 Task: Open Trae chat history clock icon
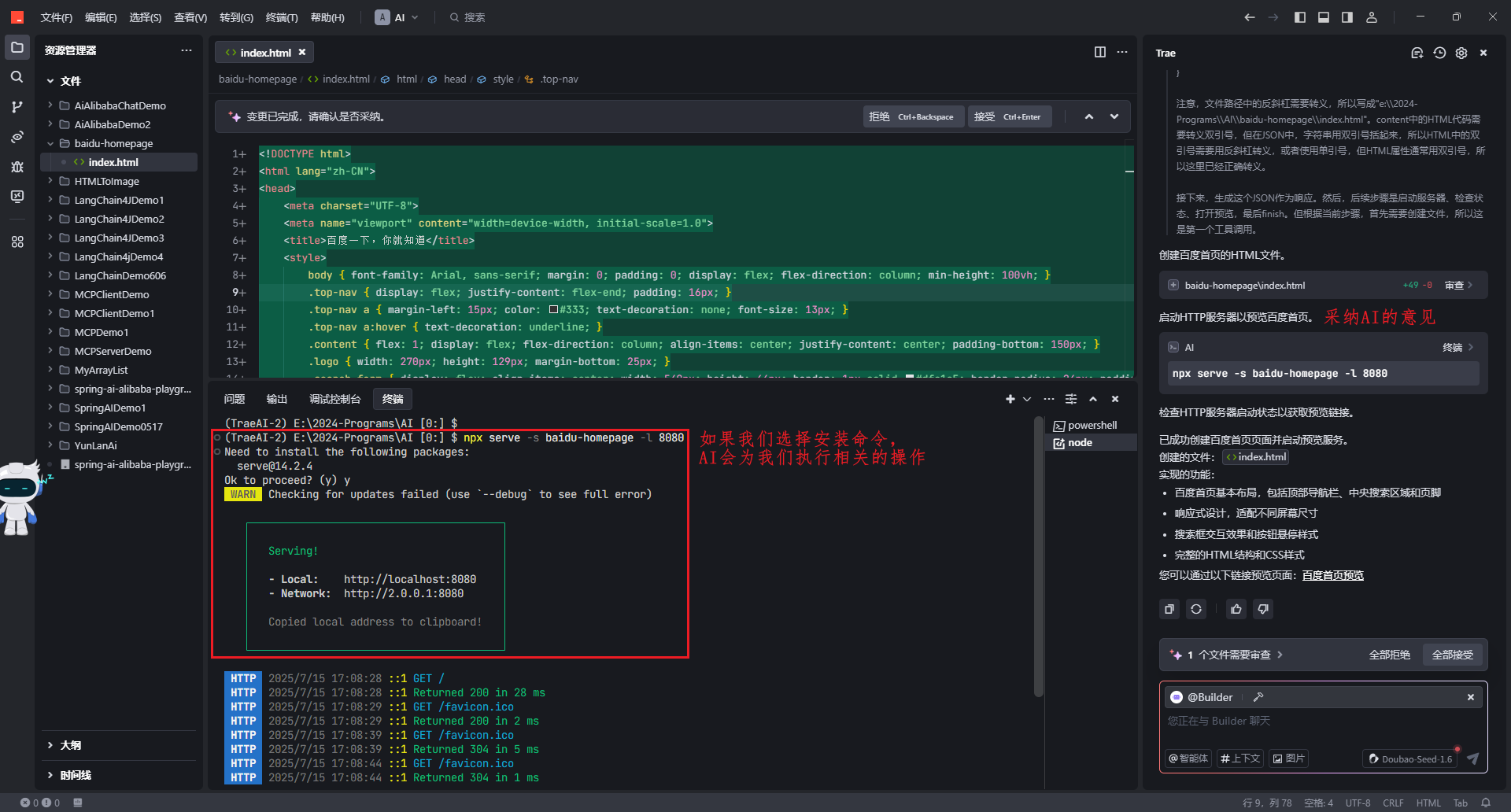point(1439,53)
